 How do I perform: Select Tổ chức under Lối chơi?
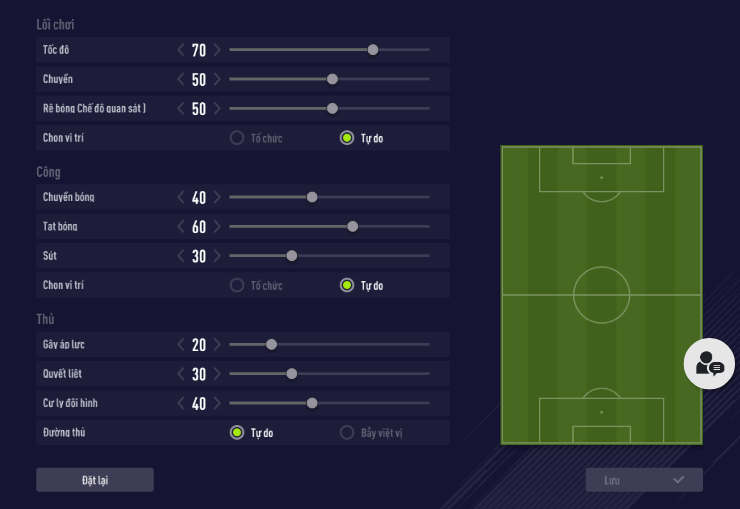point(237,138)
